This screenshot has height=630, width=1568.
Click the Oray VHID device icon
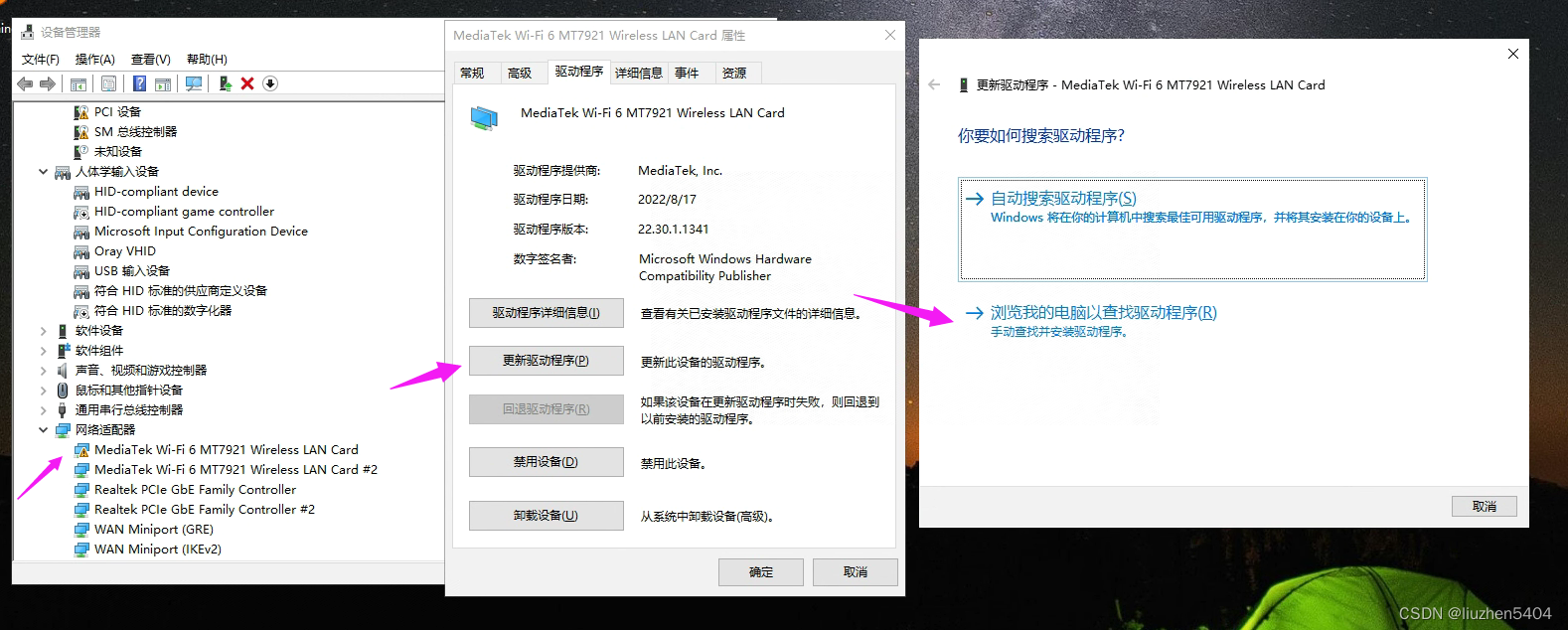coord(81,251)
